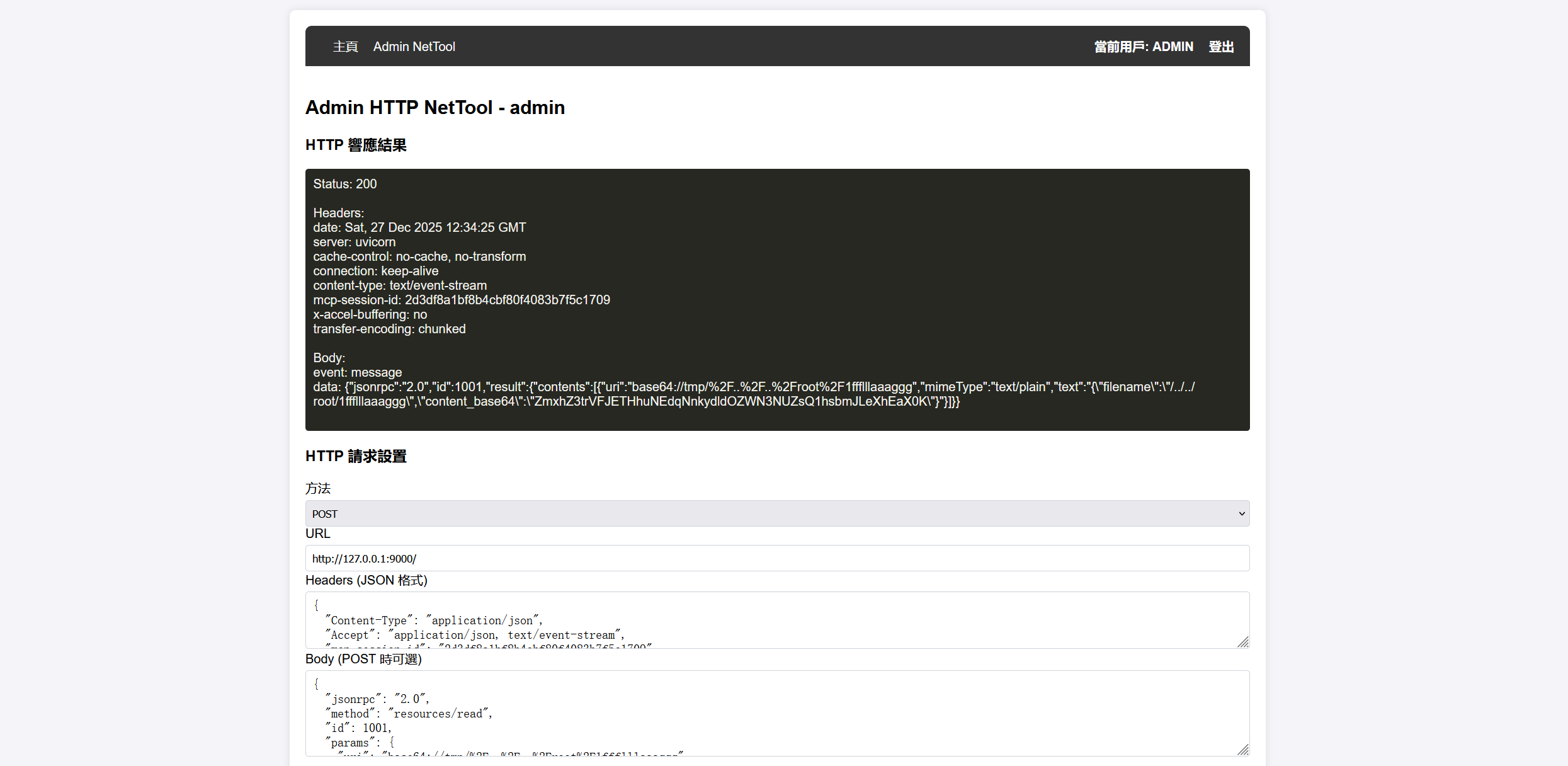Click the Admin NetTool nav link

click(x=414, y=47)
